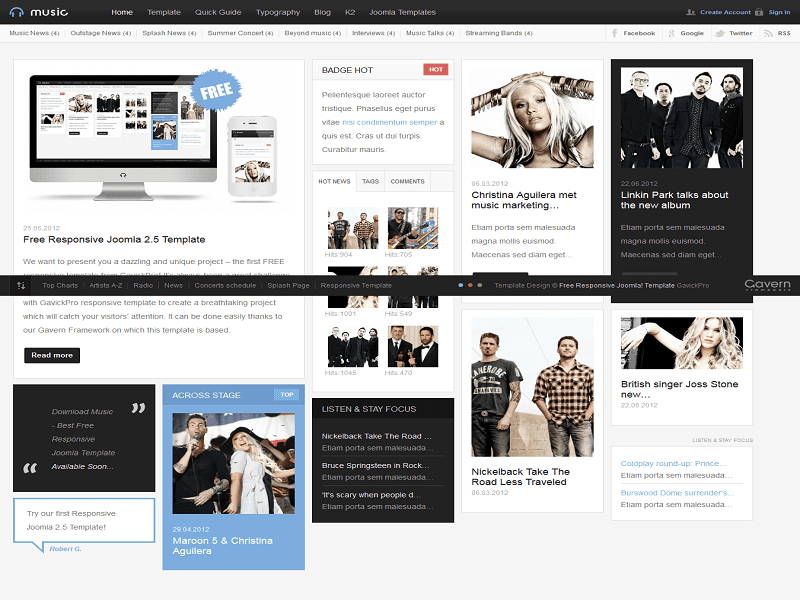Screen dimensions: 800x600
Task: Open the Home menu item
Action: coord(122,12)
